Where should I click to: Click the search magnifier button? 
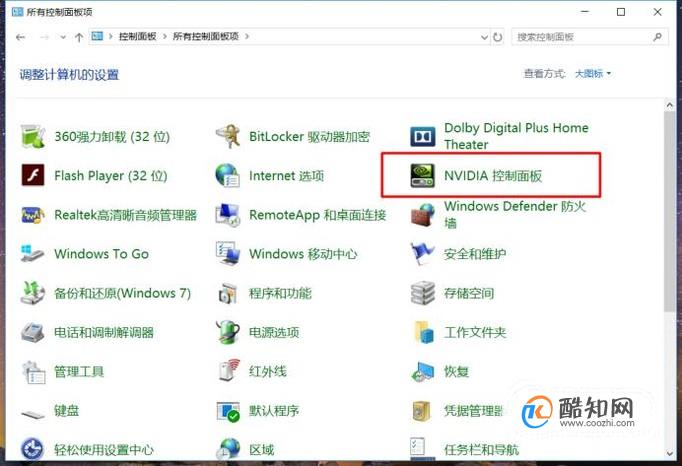coord(657,37)
